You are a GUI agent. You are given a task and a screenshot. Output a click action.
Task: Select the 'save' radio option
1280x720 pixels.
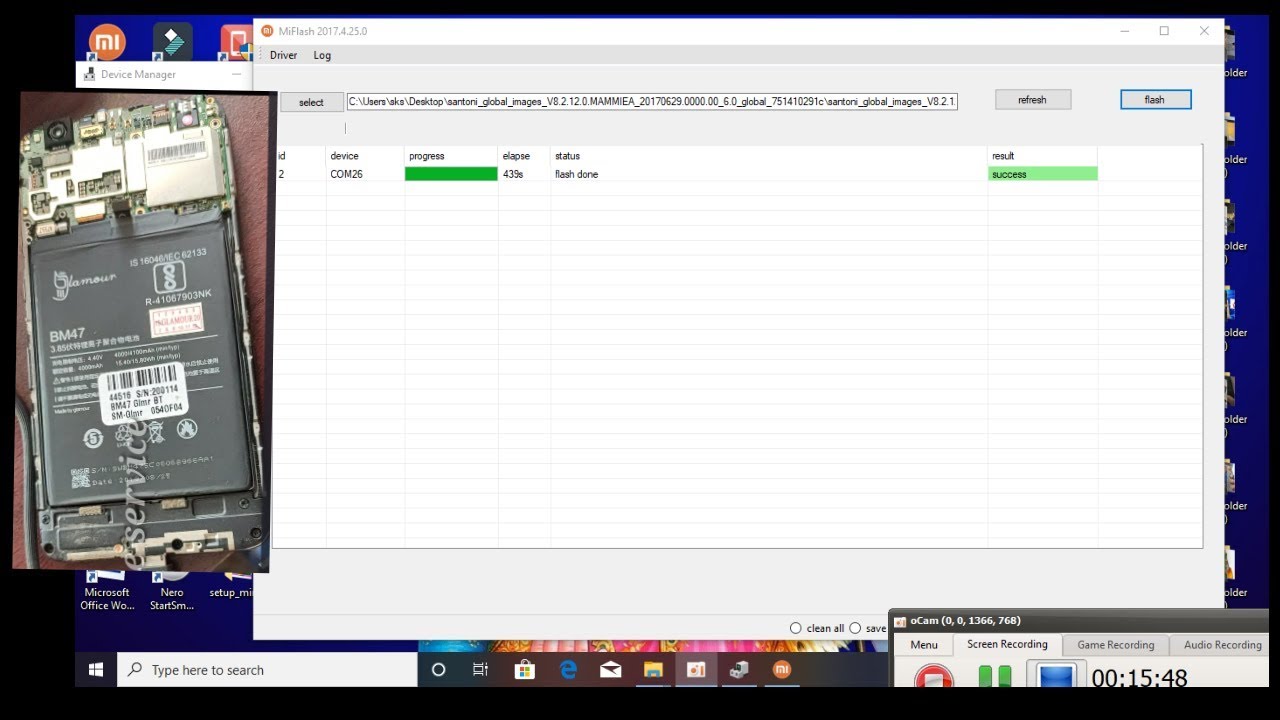tap(855, 628)
